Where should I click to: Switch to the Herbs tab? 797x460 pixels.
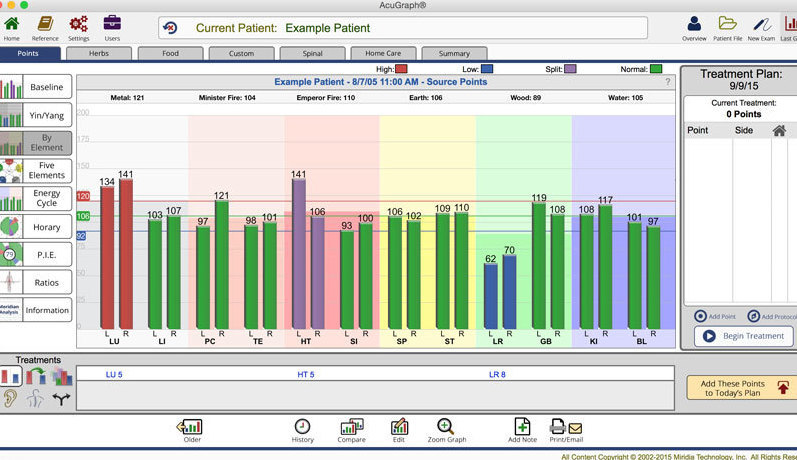click(99, 53)
